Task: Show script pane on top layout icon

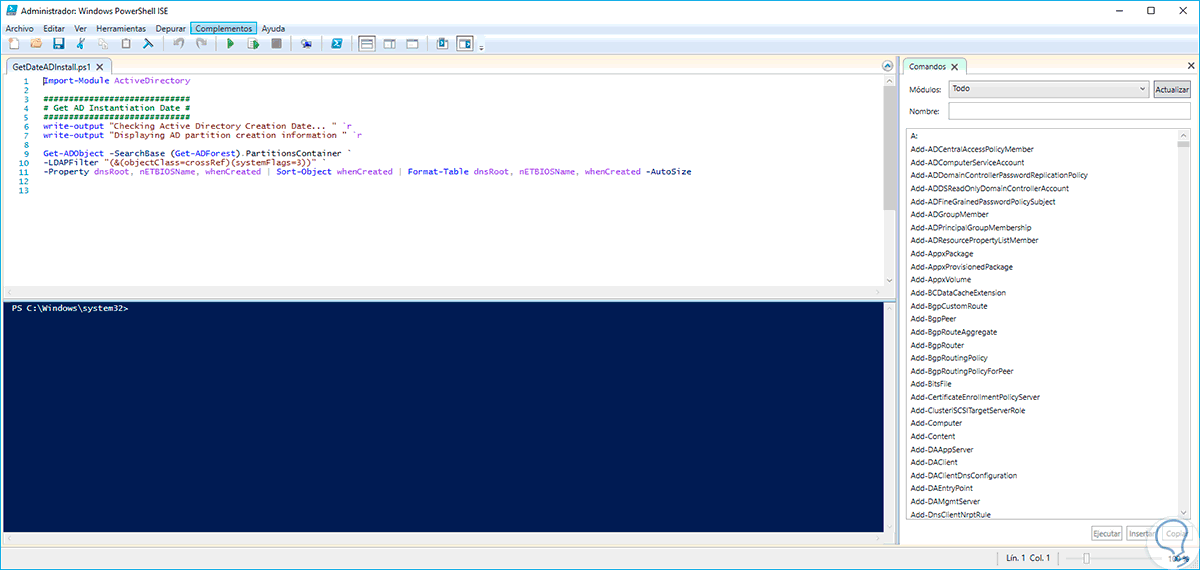Action: tap(367, 44)
